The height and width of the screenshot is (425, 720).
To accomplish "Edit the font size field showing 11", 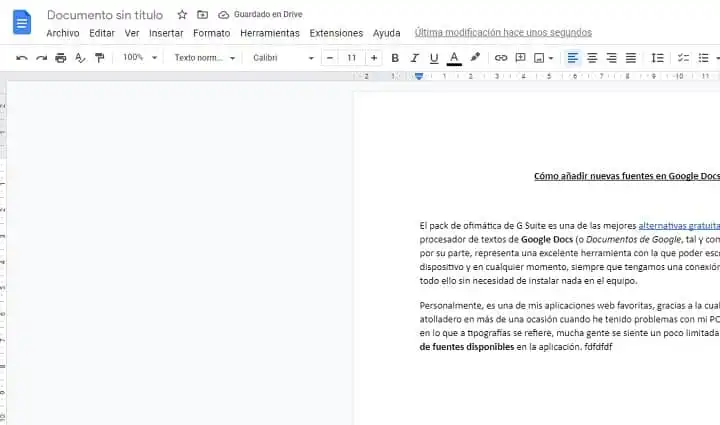I will (x=352, y=58).
